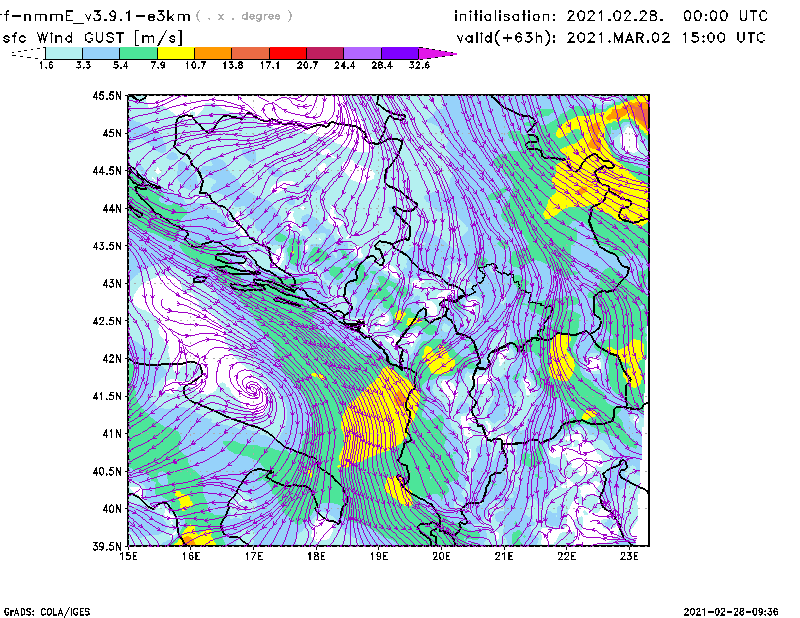Click the legend value 1.6

pyautogui.click(x=46, y=65)
